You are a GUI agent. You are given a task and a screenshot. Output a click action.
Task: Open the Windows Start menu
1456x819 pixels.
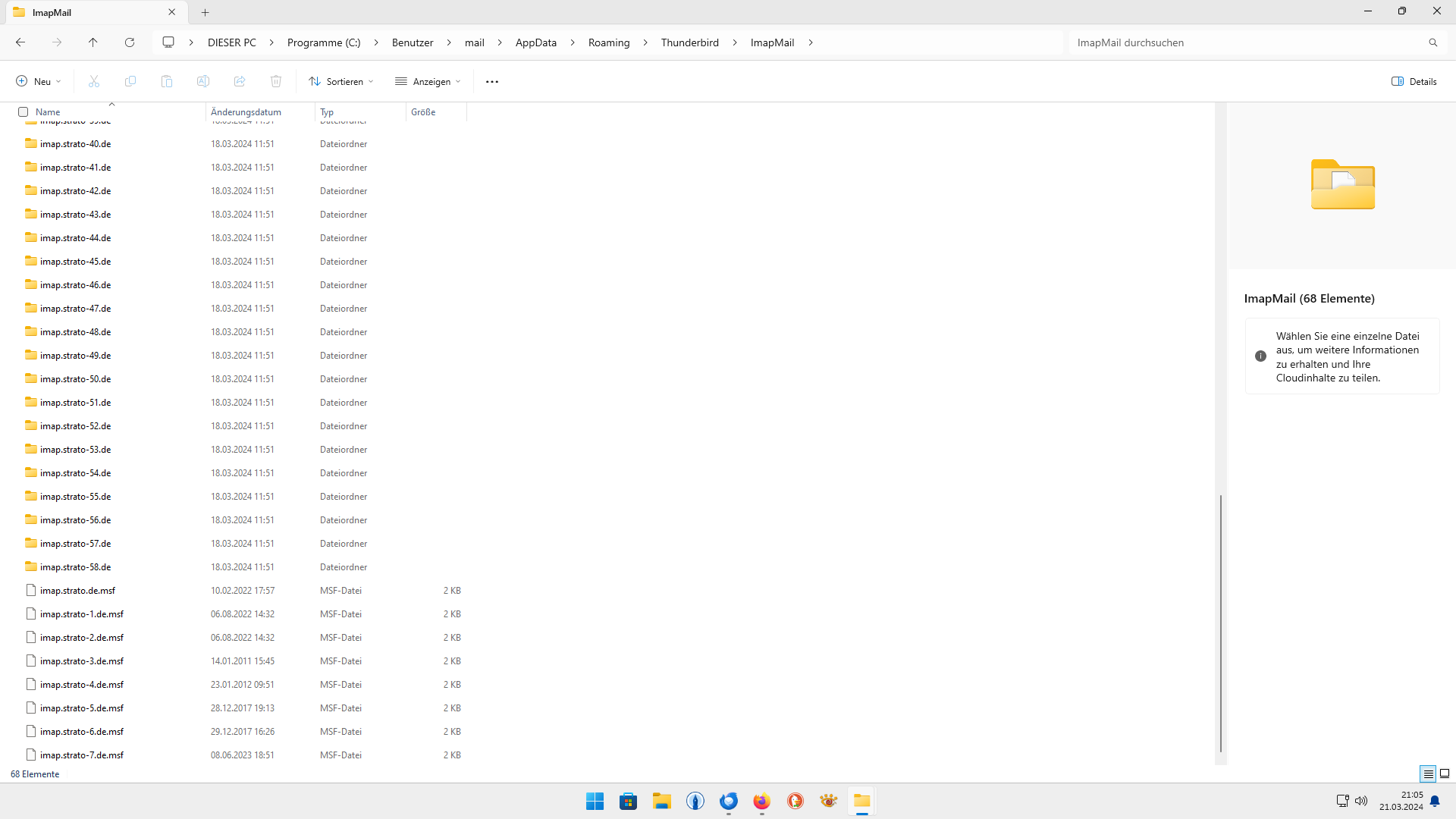click(x=595, y=801)
